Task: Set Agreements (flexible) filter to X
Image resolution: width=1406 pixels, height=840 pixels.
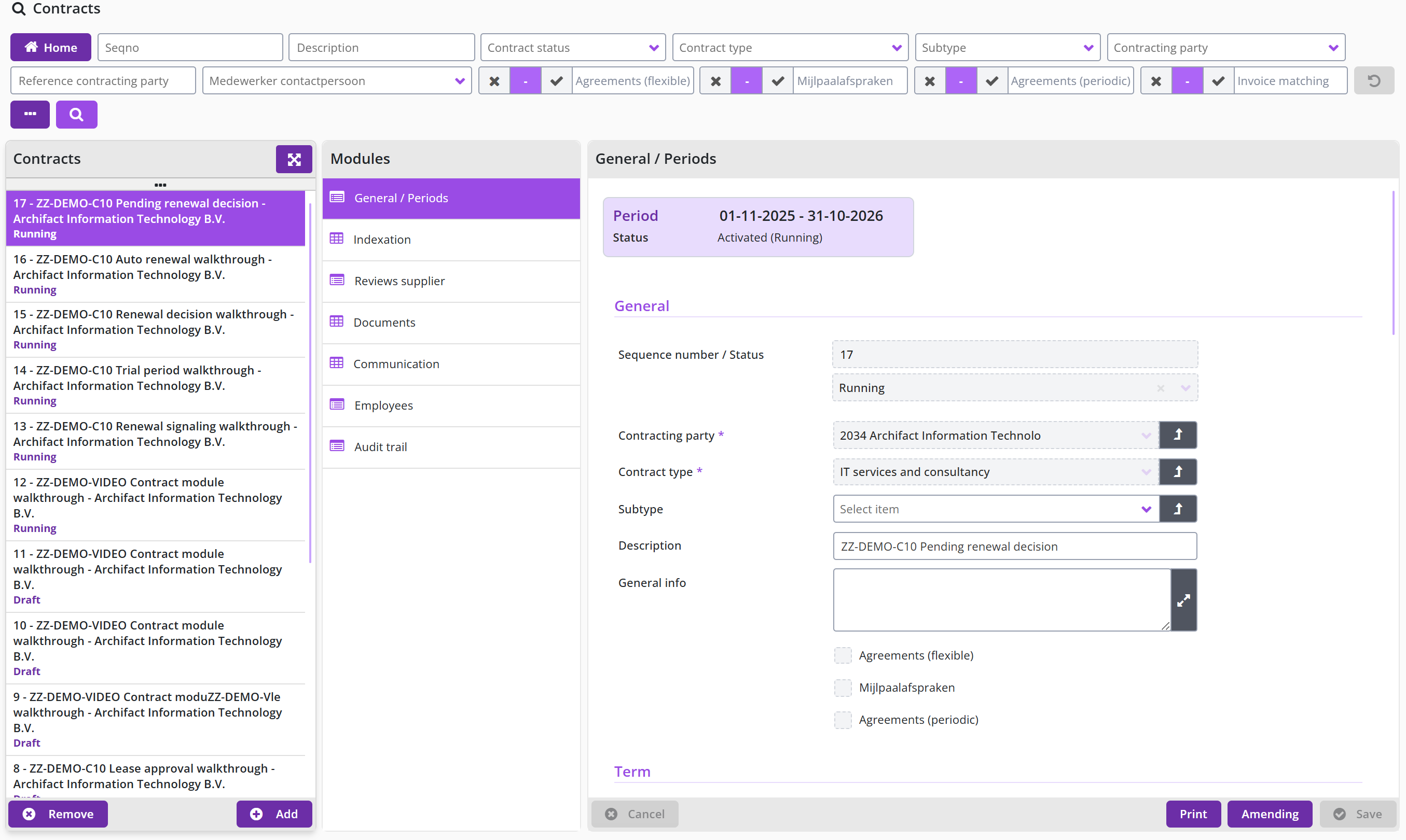Action: 494,81
